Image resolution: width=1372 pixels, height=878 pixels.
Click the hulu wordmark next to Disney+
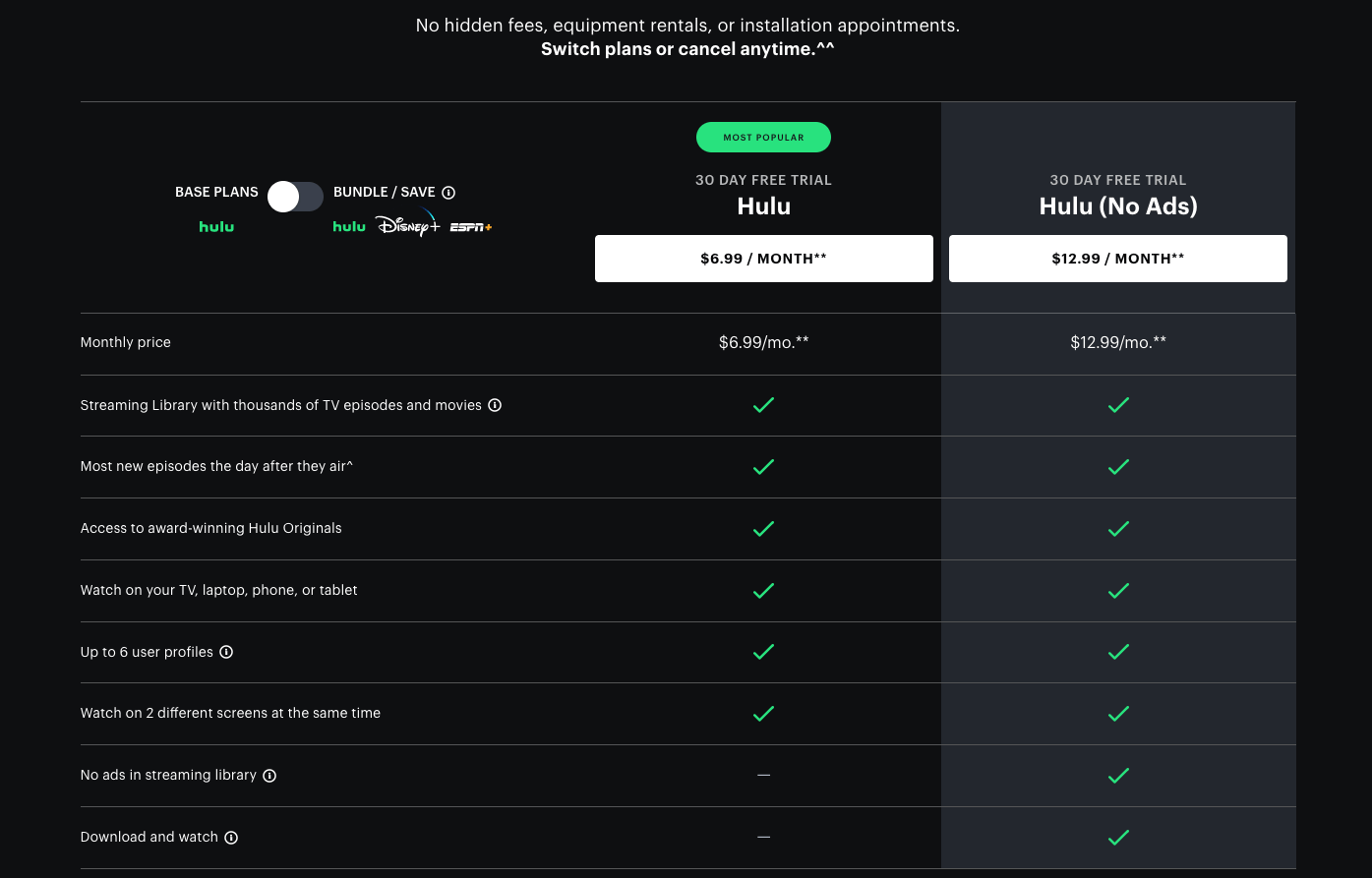349,226
